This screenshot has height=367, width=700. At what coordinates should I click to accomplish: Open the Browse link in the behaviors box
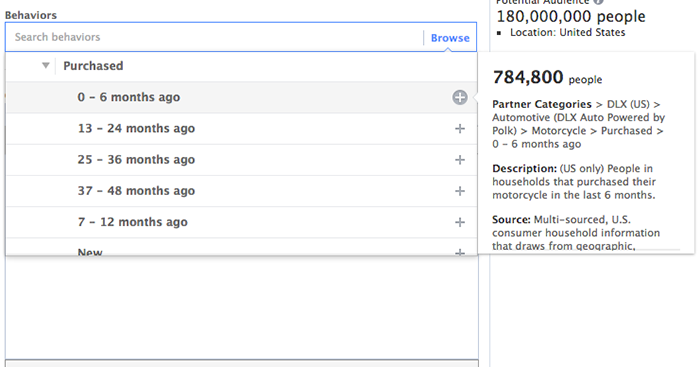450,38
